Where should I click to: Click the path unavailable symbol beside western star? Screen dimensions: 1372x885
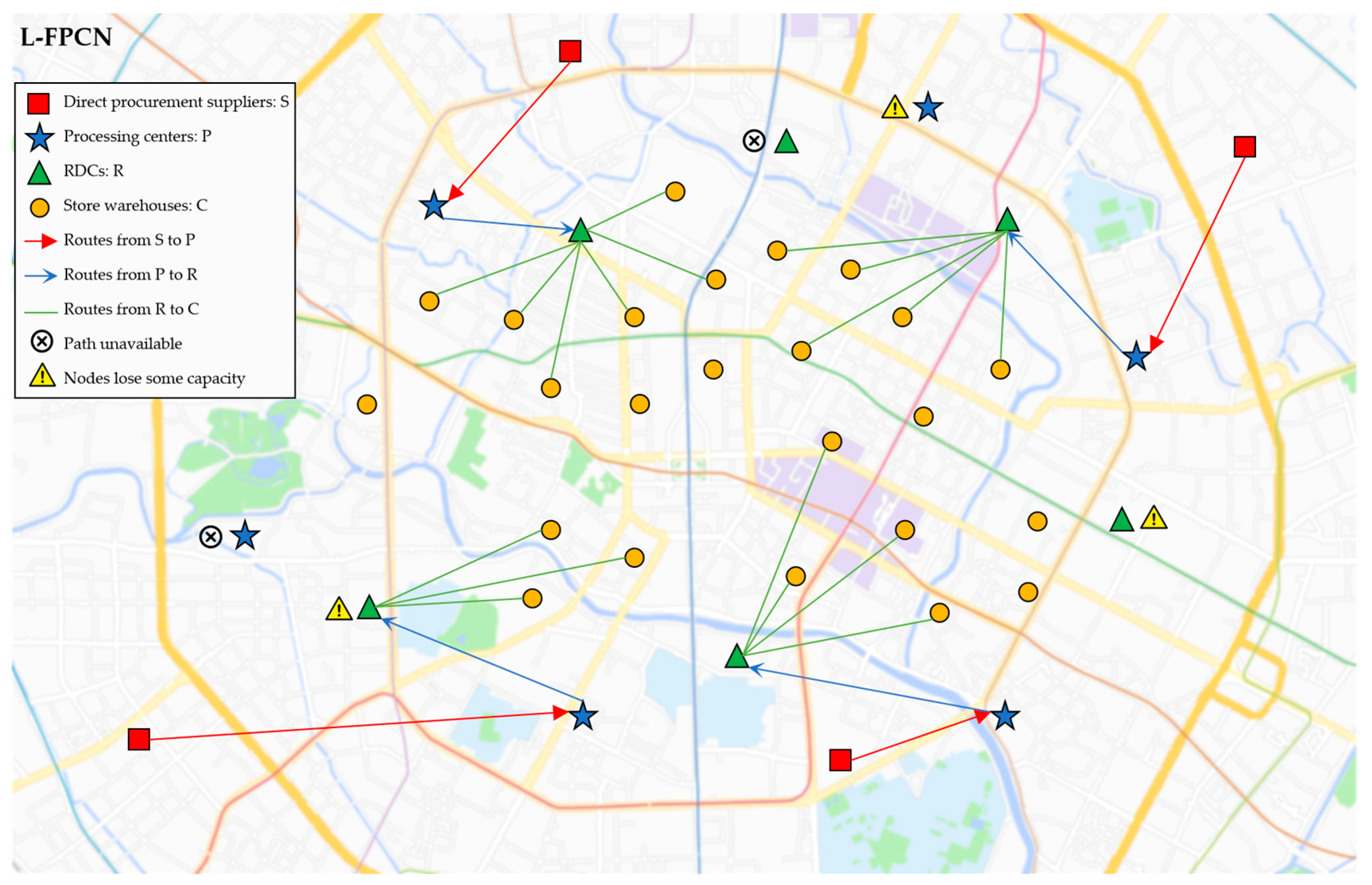[x=210, y=537]
